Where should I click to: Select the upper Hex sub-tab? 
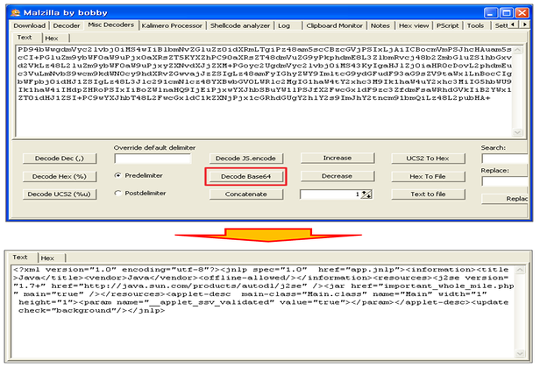click(51, 38)
